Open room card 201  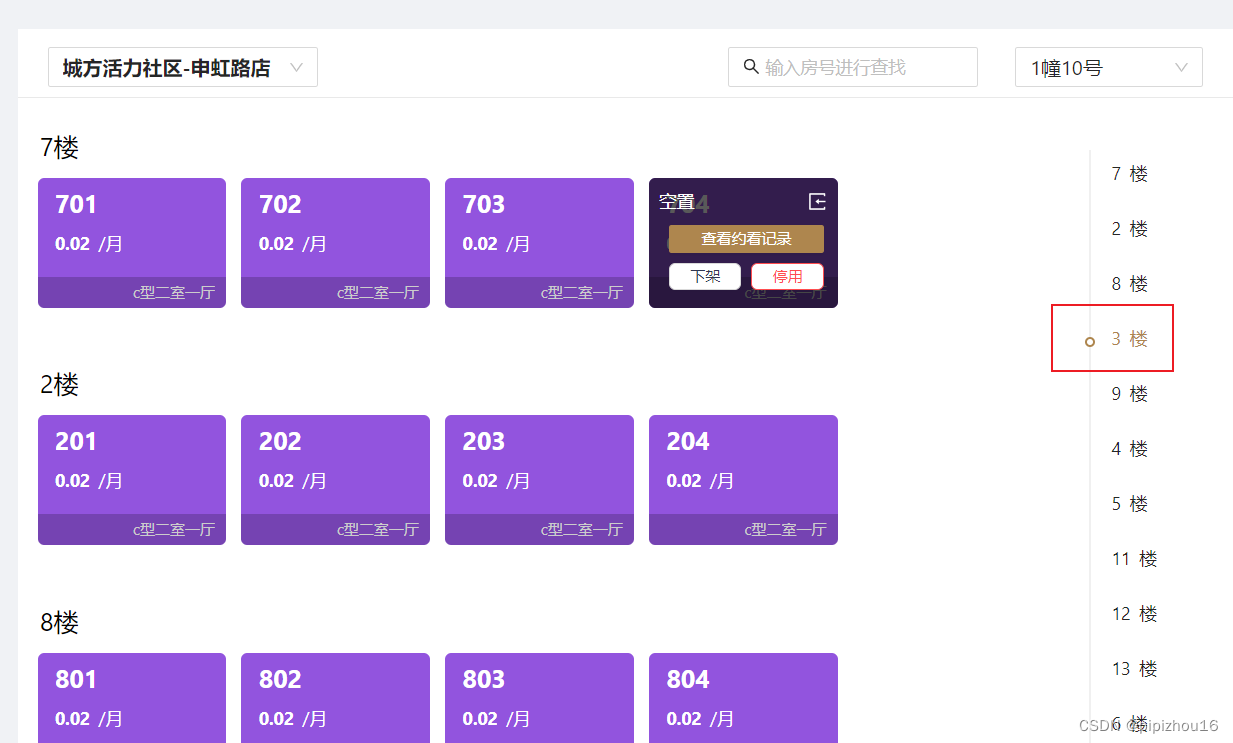132,480
